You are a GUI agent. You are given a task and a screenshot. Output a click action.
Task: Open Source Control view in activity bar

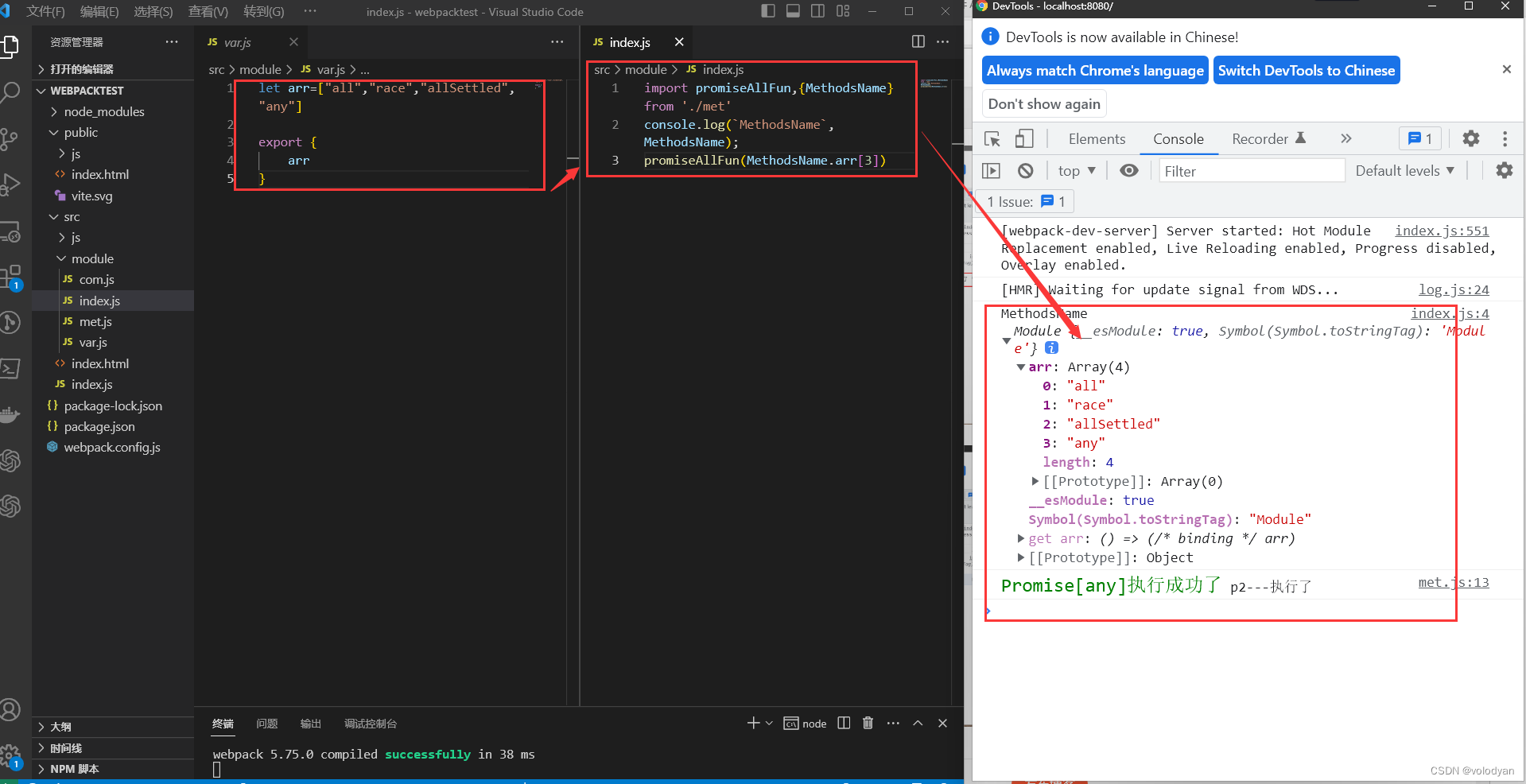[10, 139]
